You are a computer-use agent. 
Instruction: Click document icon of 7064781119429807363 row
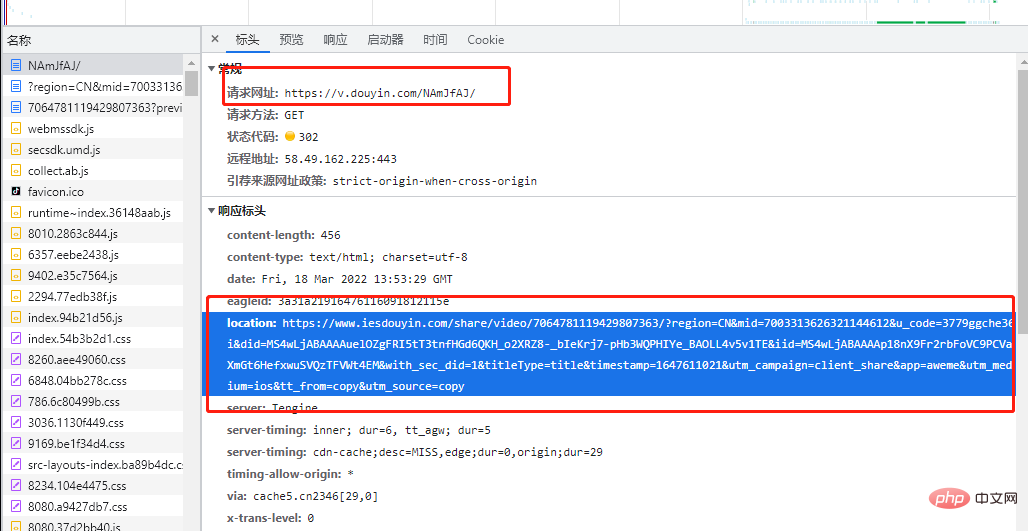tap(16, 108)
